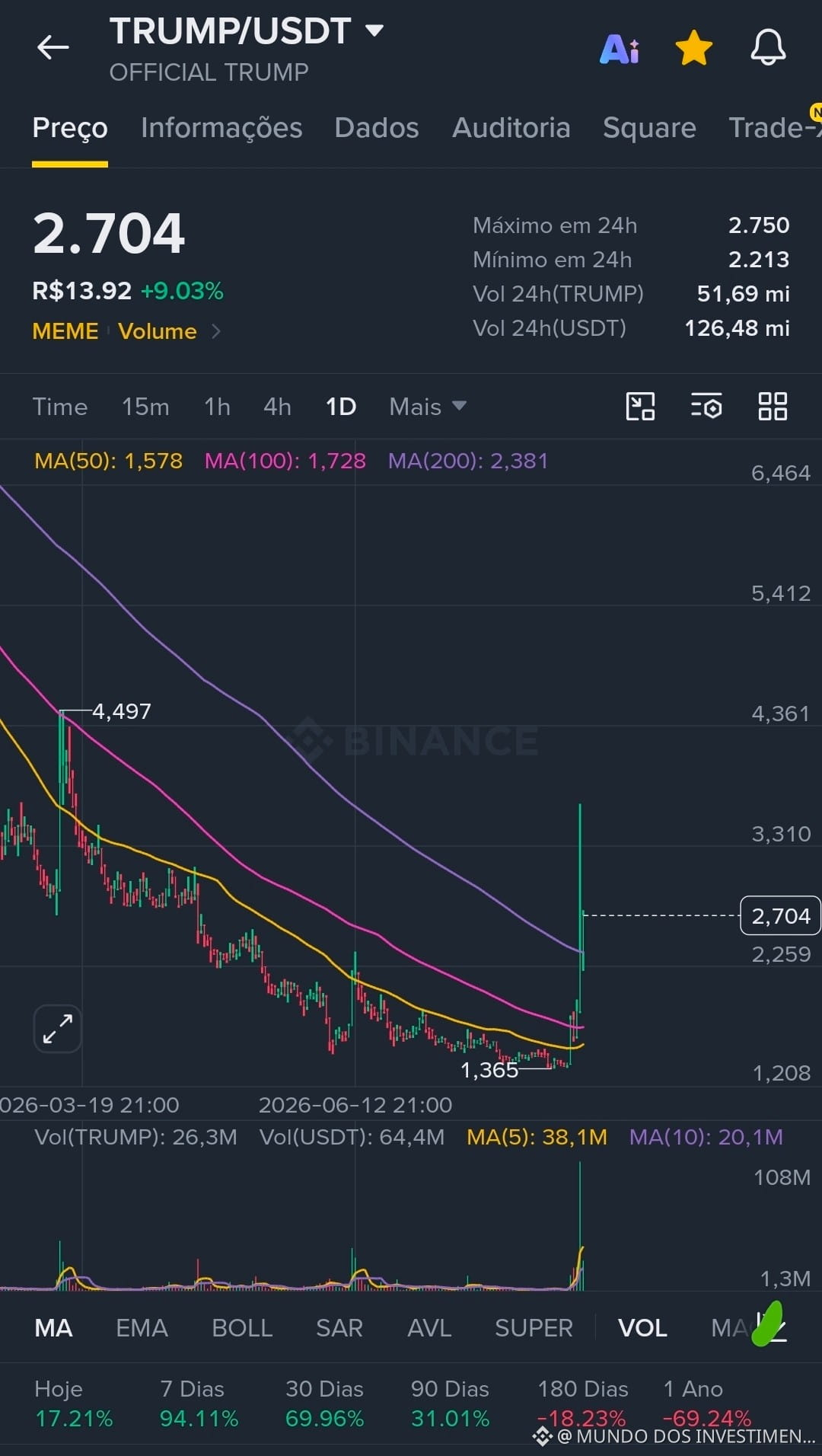
Task: Open chart indicator settings icon
Action: point(706,406)
